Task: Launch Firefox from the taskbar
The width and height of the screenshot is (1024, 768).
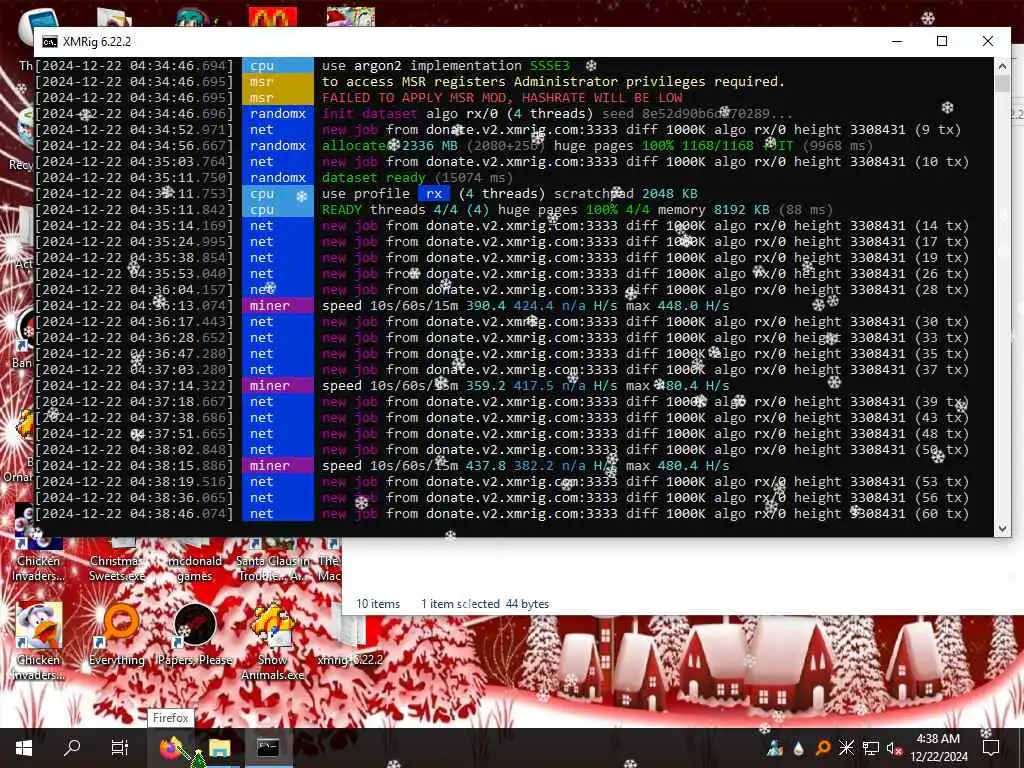Action: tap(171, 748)
